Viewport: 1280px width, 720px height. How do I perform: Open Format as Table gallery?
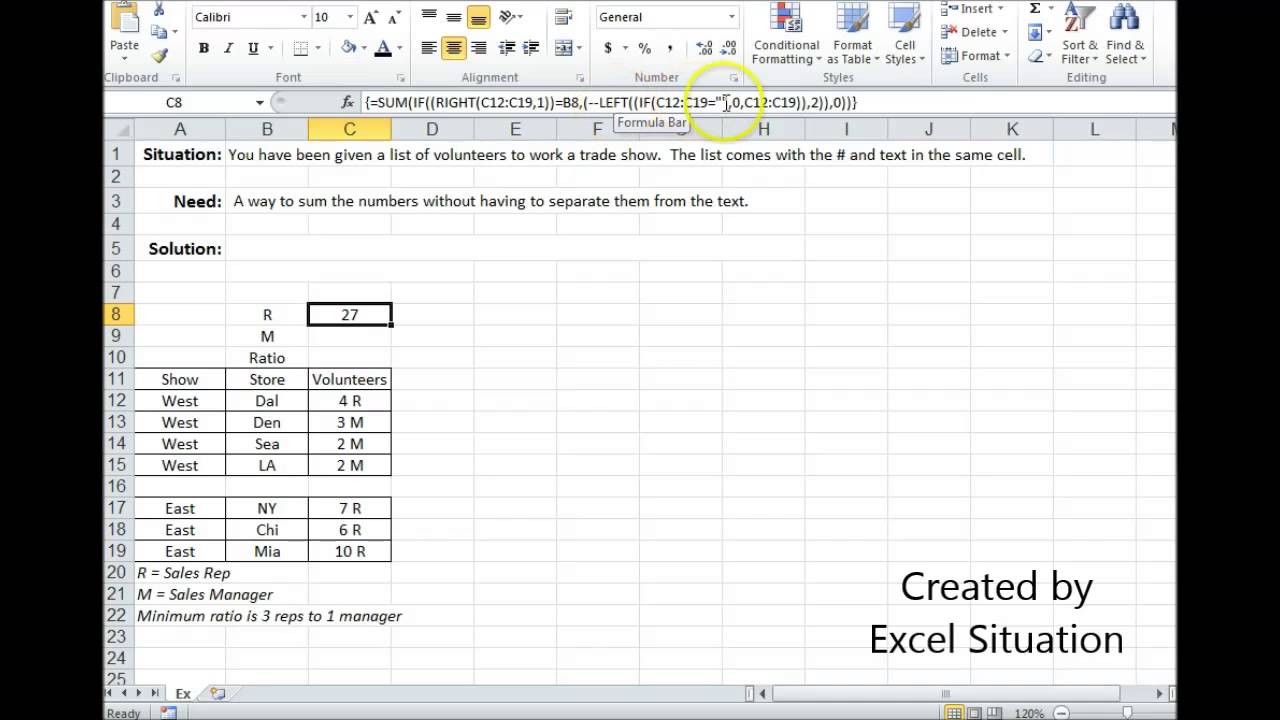[853, 34]
